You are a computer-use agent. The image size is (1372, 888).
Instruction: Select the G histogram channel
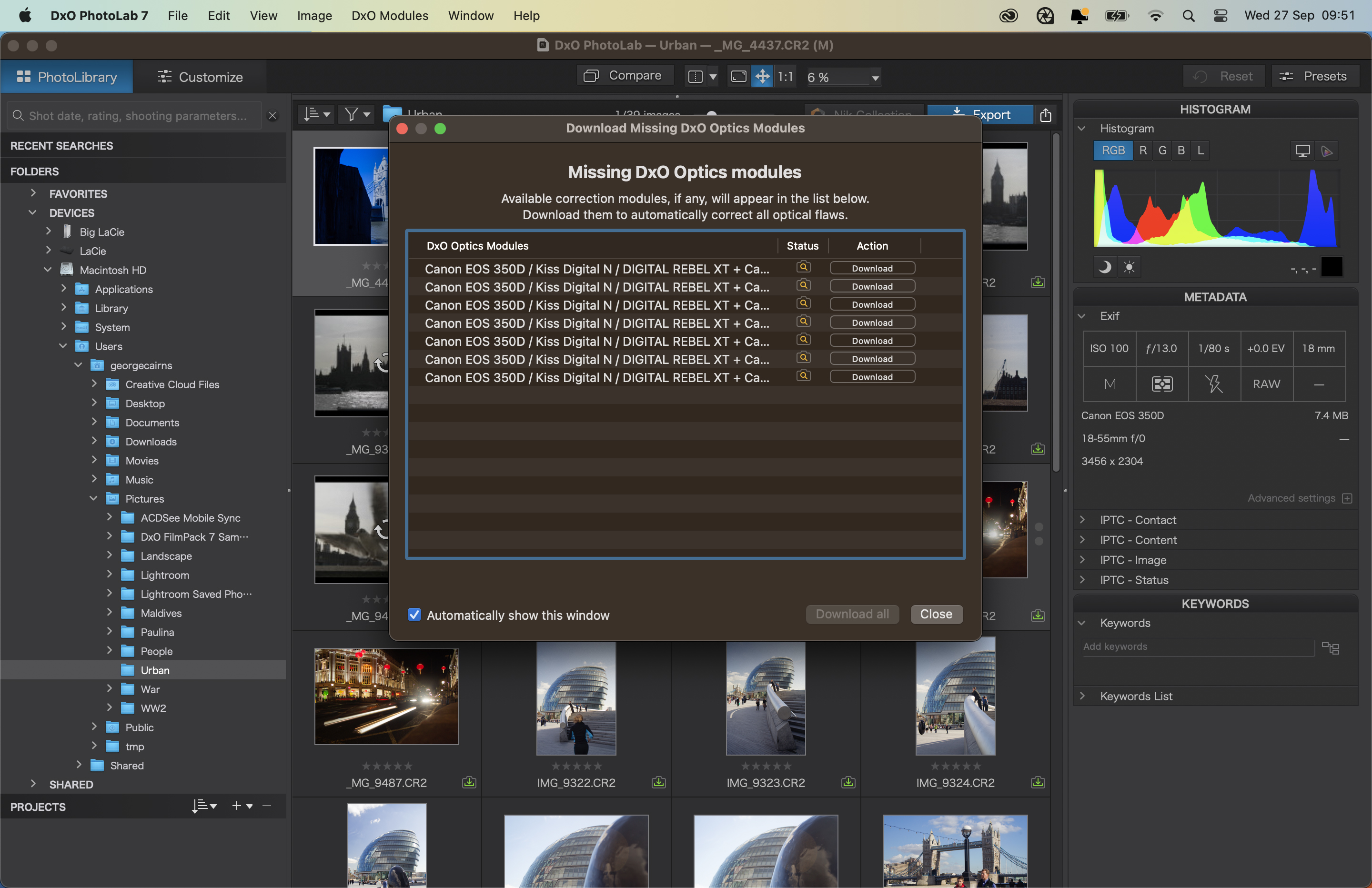point(1162,151)
